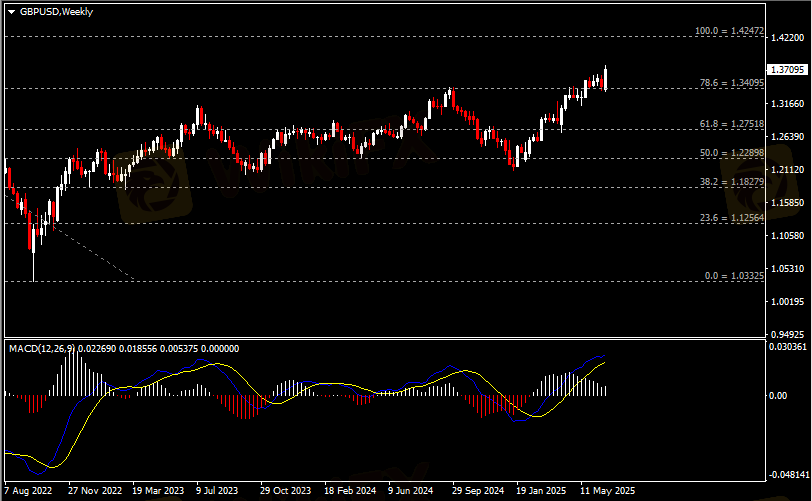
Task: Click the 9 Jul 2023 date label
Action: 217,491
